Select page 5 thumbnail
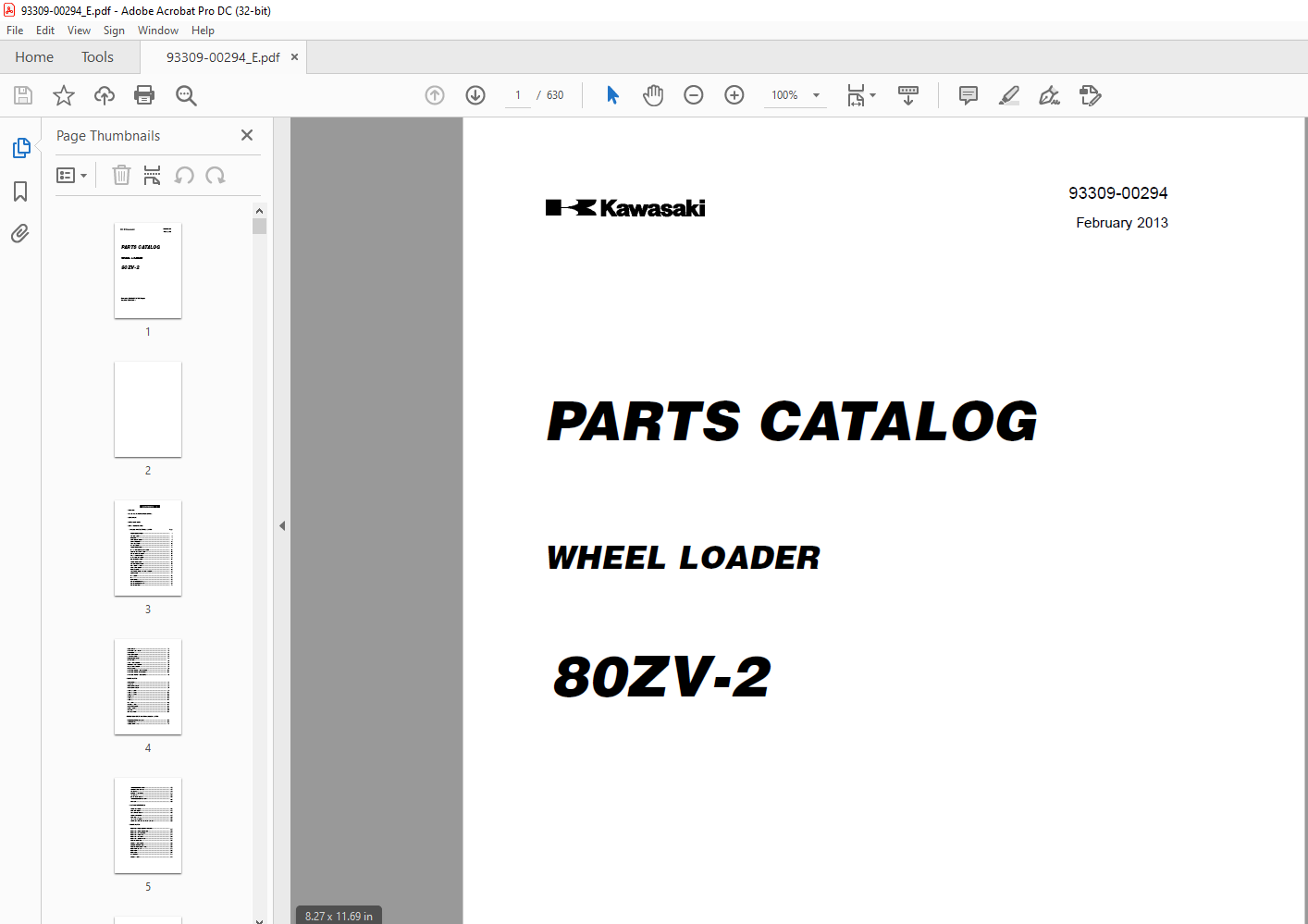This screenshot has width=1308, height=924. click(148, 826)
